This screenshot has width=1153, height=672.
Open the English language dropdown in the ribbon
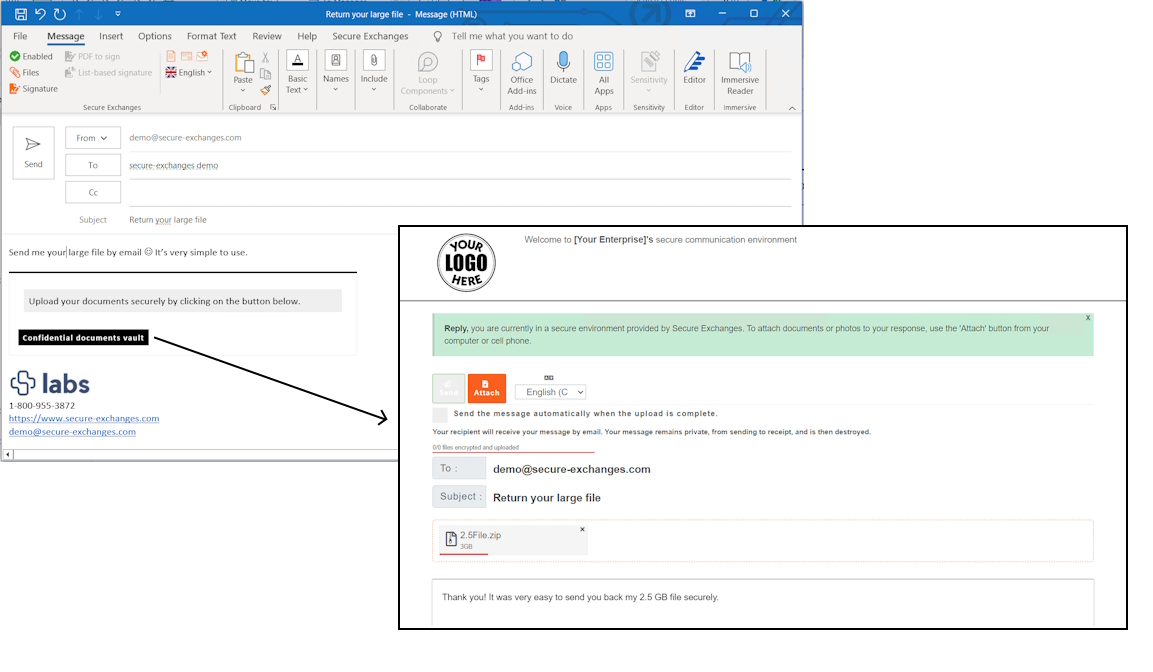click(189, 72)
